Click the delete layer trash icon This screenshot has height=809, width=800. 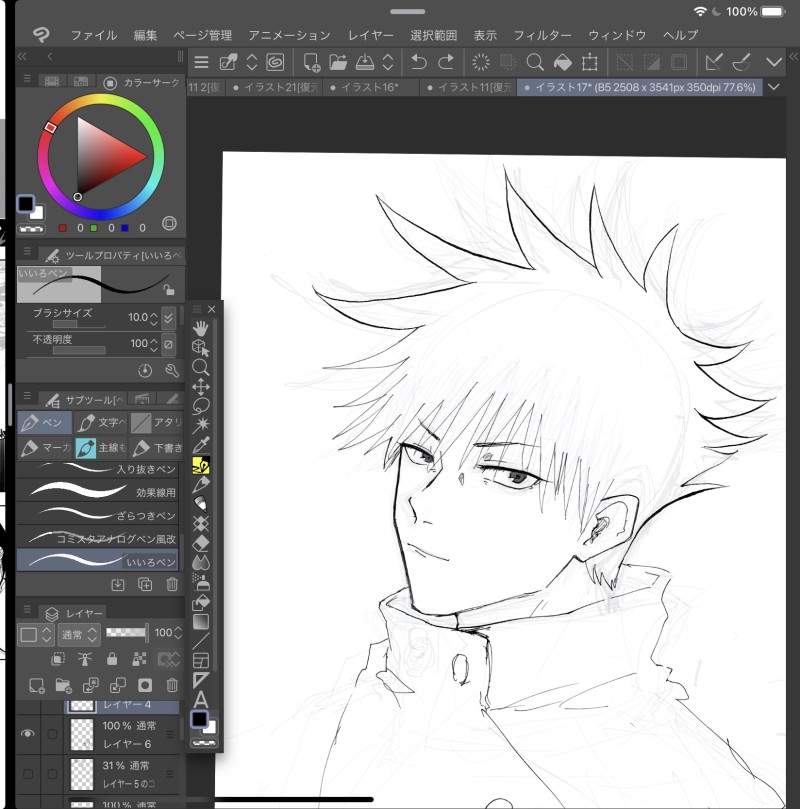(x=172, y=685)
